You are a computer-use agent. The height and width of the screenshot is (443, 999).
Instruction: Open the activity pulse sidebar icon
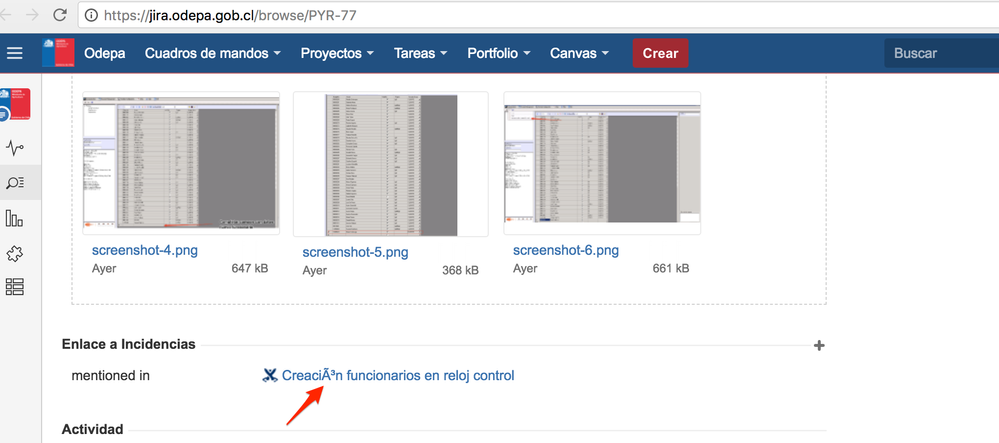point(15,148)
